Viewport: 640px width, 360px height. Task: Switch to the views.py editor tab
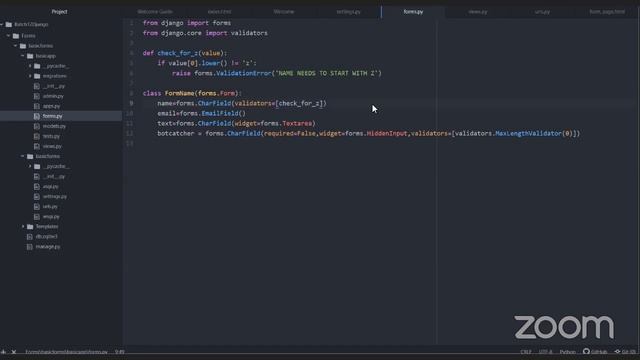478,12
